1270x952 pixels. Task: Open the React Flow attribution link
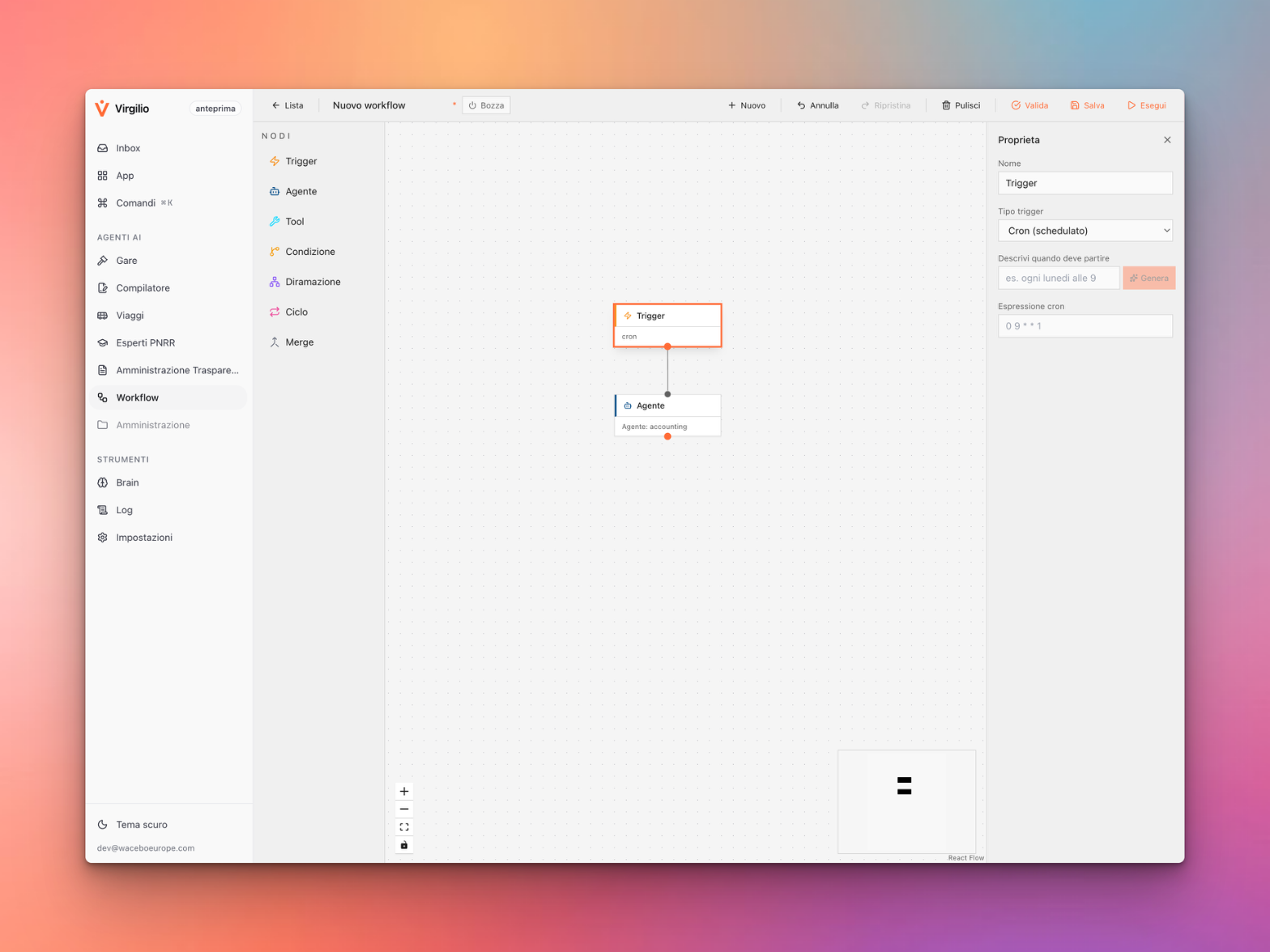(x=966, y=858)
